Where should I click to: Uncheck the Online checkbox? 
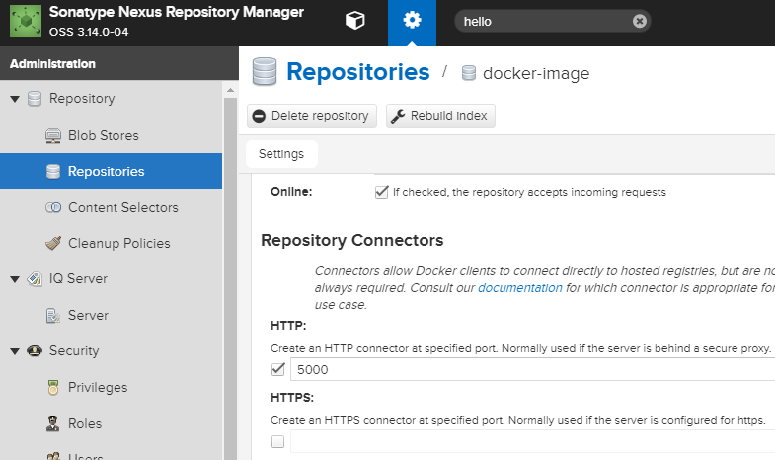pyautogui.click(x=381, y=192)
